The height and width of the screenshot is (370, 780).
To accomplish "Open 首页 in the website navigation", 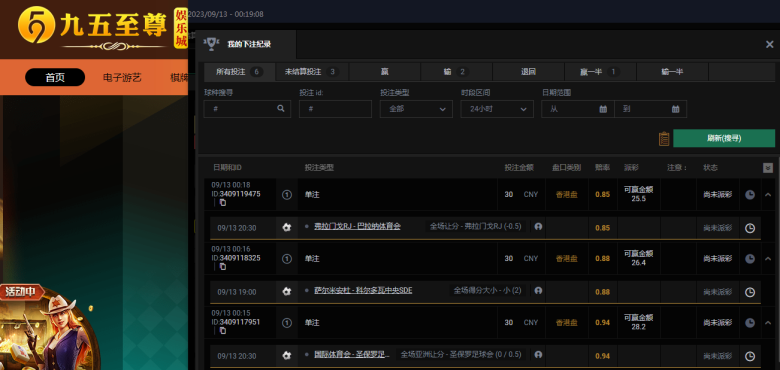I will pyautogui.click(x=55, y=78).
